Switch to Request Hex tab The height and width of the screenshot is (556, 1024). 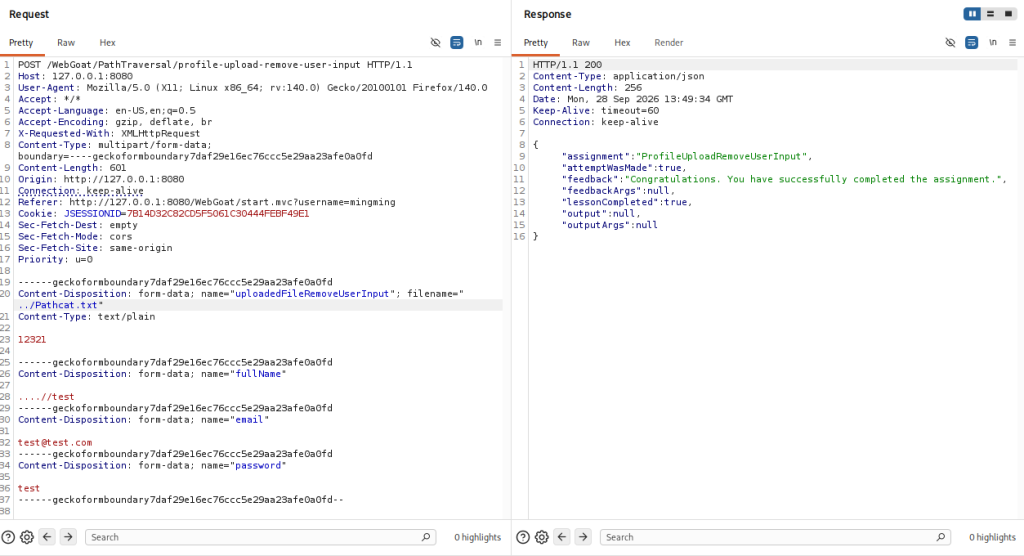coord(107,42)
